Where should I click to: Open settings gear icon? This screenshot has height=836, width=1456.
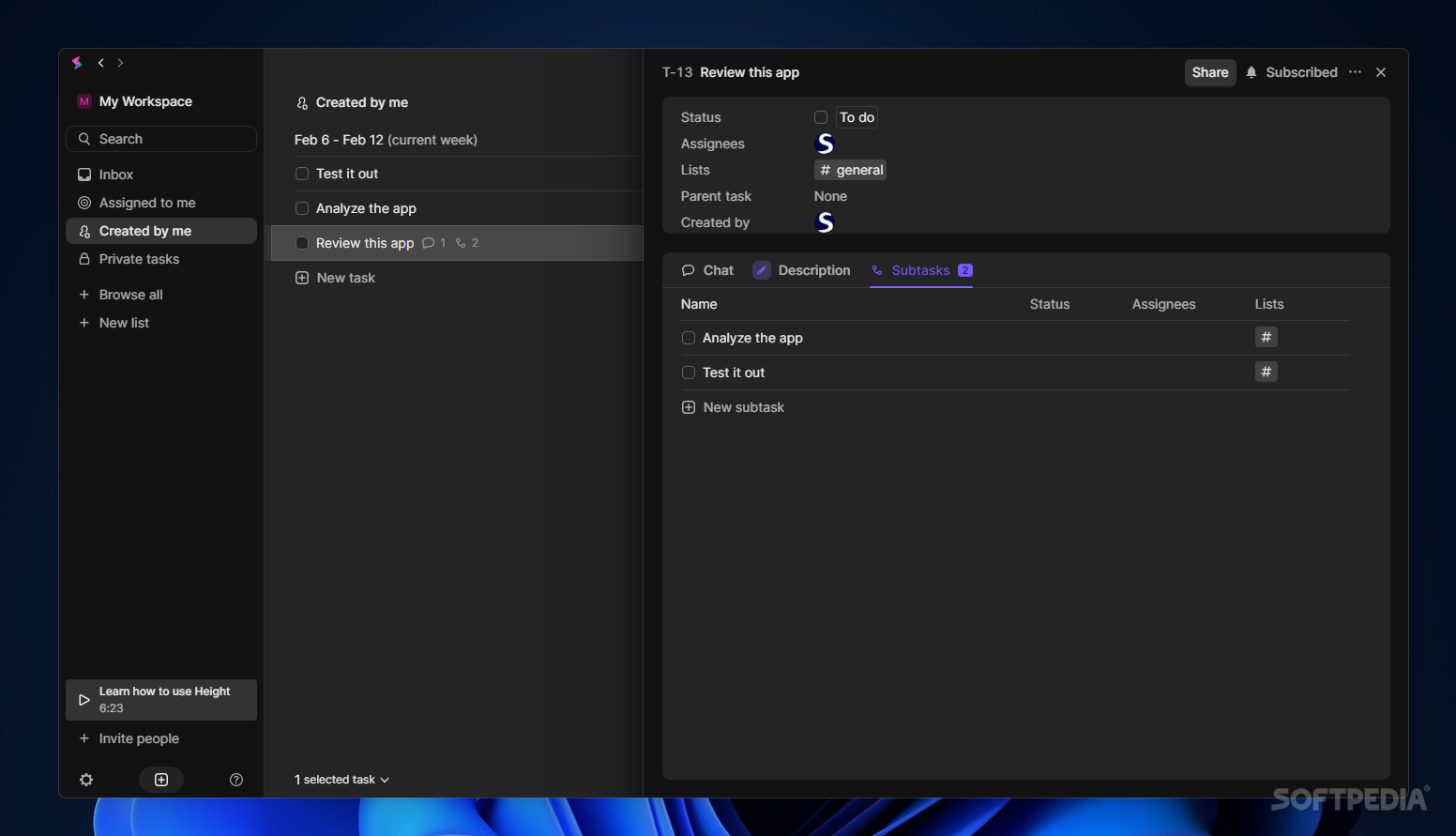pos(86,780)
